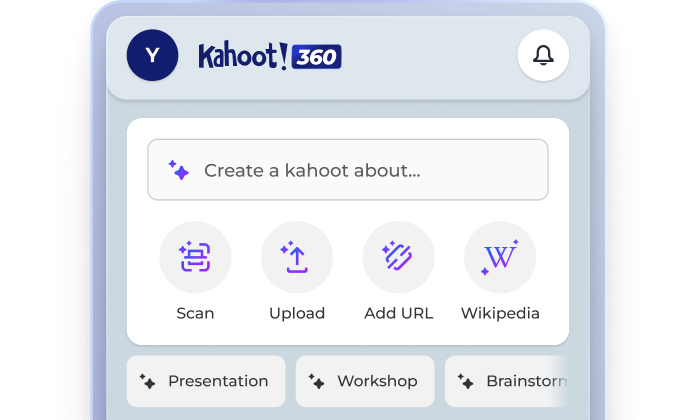Open notifications bell

(543, 55)
